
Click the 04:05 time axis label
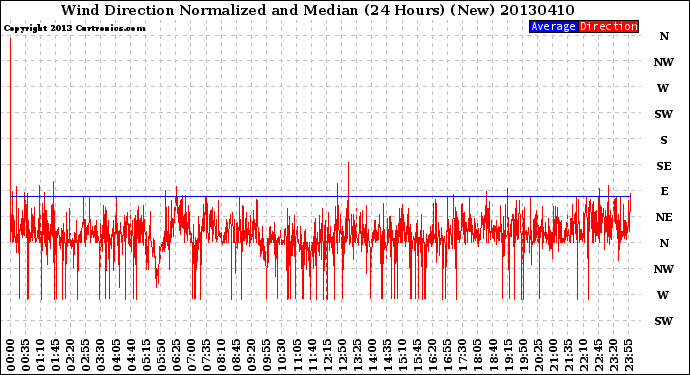[x=116, y=355]
